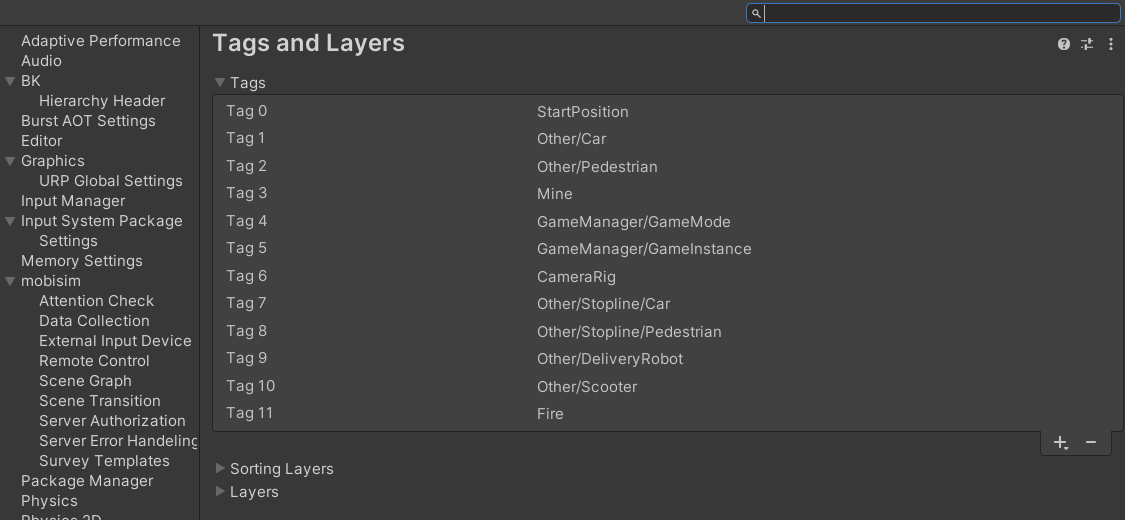
Task: Select the Other/Car tag value
Action: 571,139
